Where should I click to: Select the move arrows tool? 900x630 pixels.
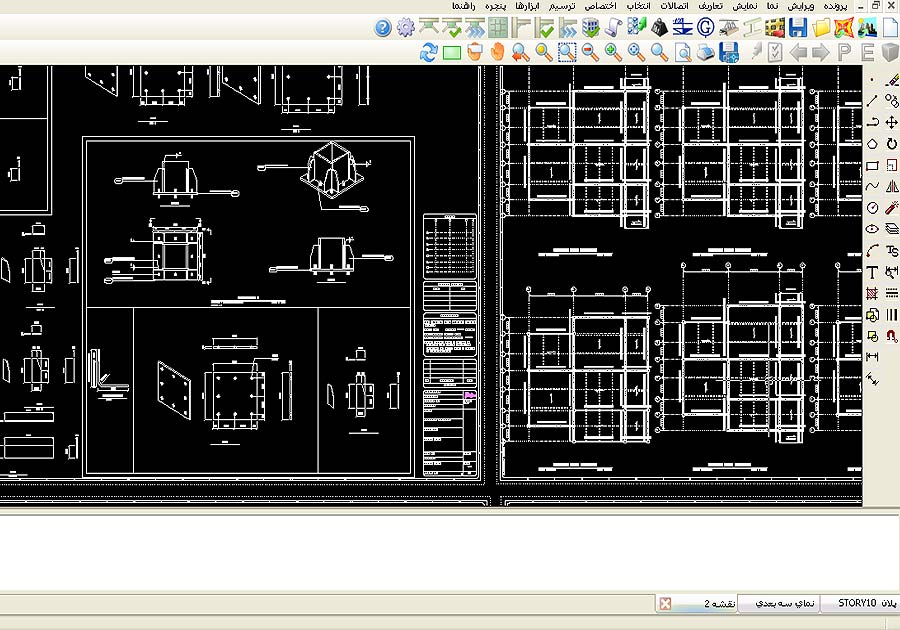tap(892, 122)
